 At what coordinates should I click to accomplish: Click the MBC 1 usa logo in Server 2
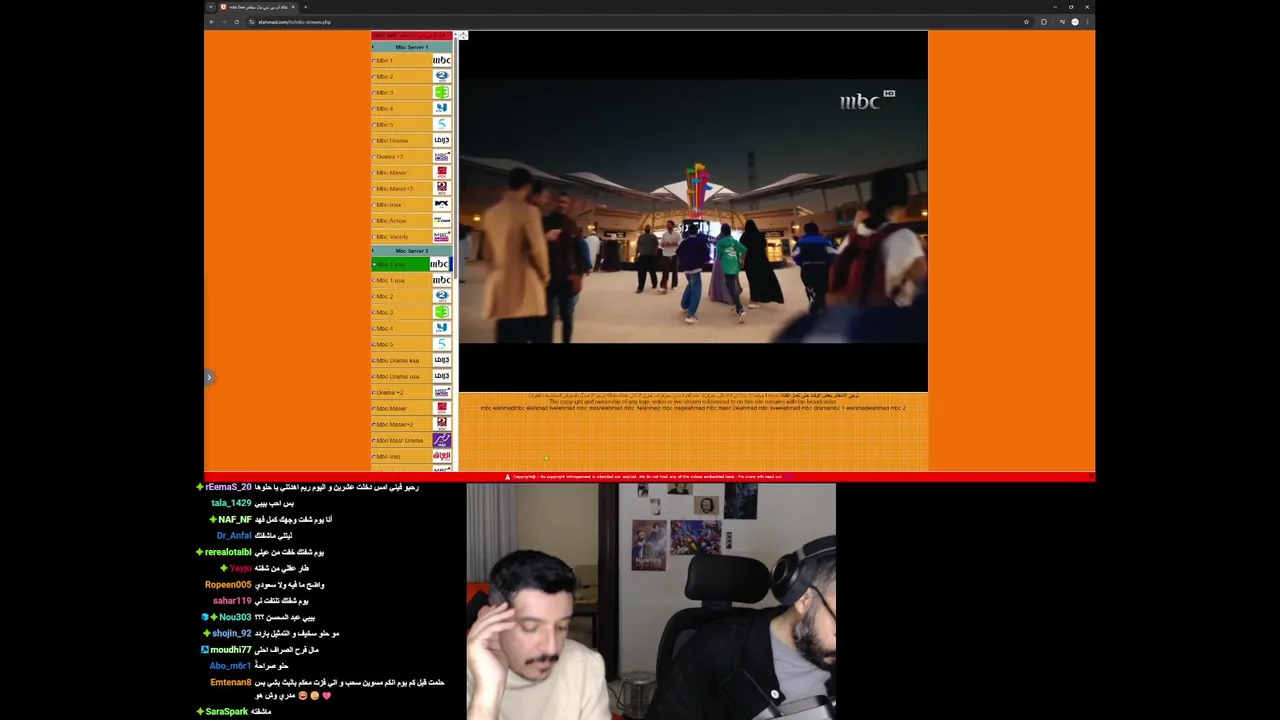441,281
